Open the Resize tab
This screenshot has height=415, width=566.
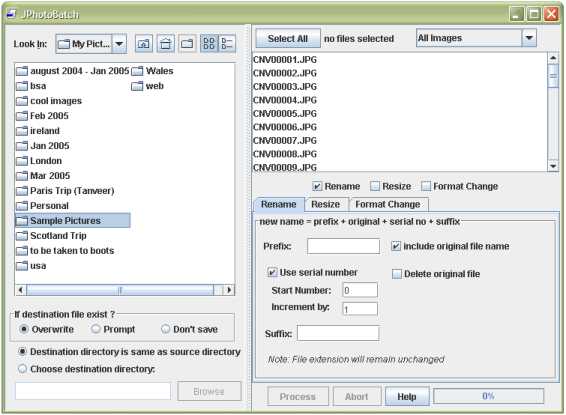326,204
